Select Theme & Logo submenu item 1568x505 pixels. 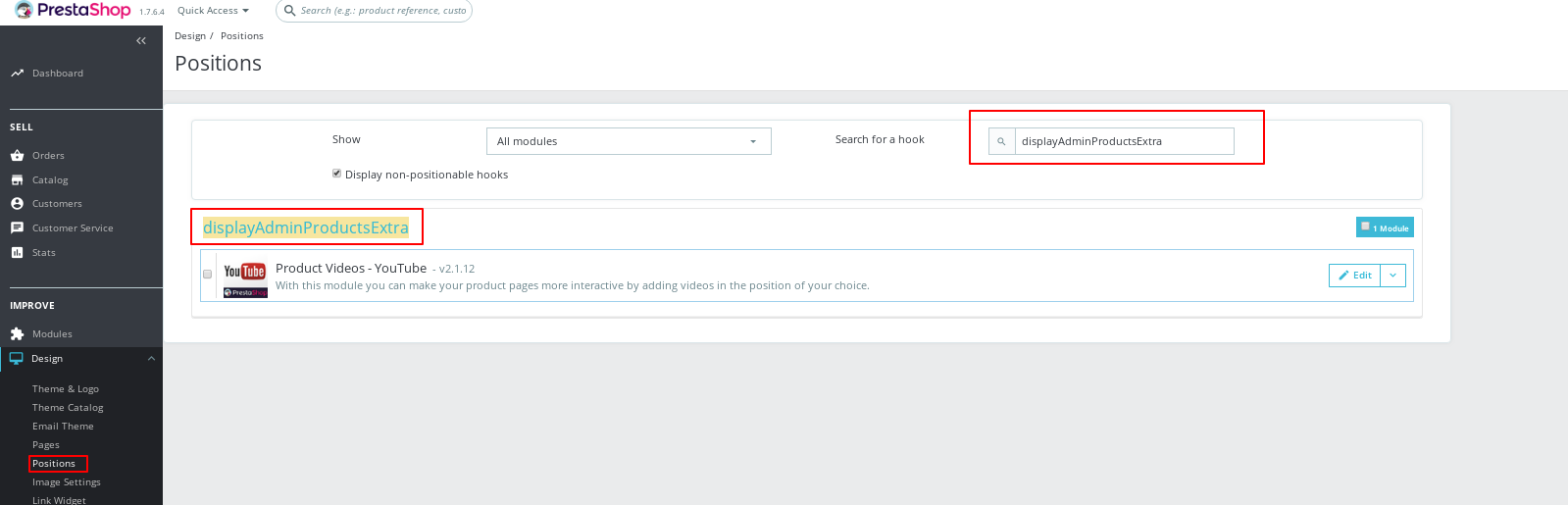click(x=66, y=389)
